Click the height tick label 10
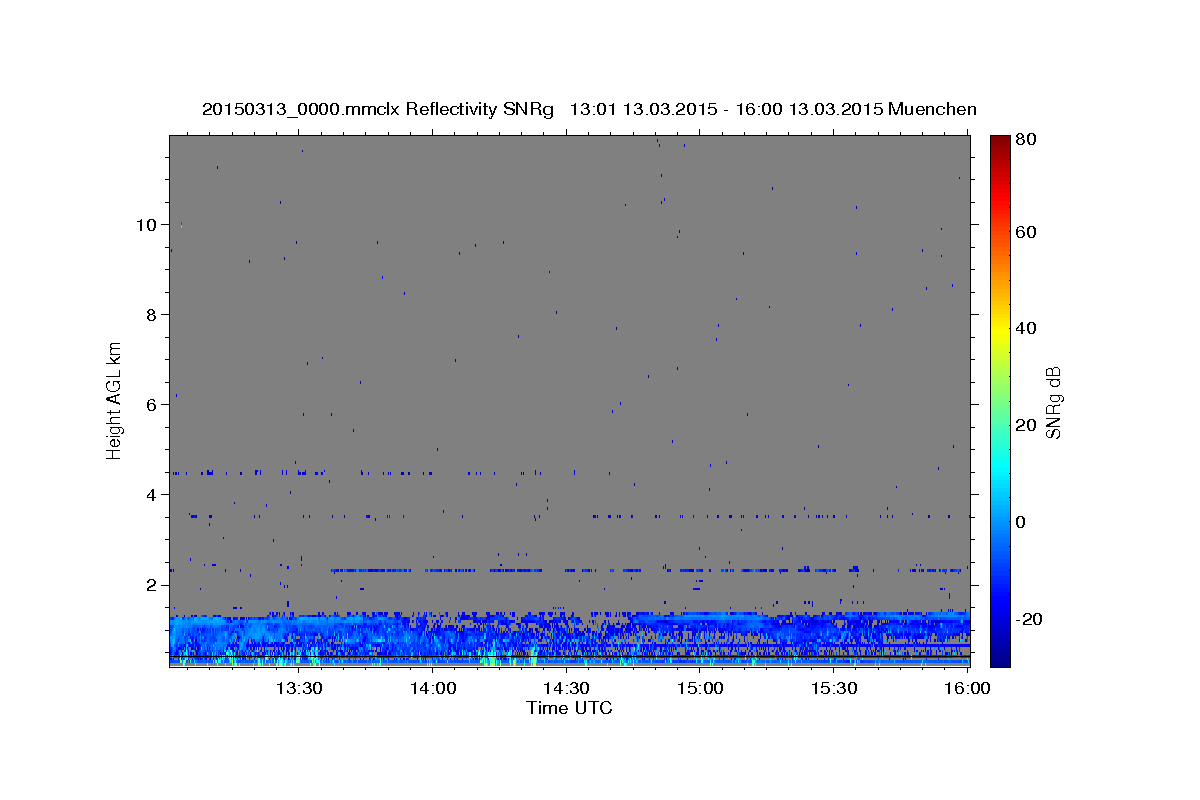The image size is (1200, 800). (x=146, y=225)
